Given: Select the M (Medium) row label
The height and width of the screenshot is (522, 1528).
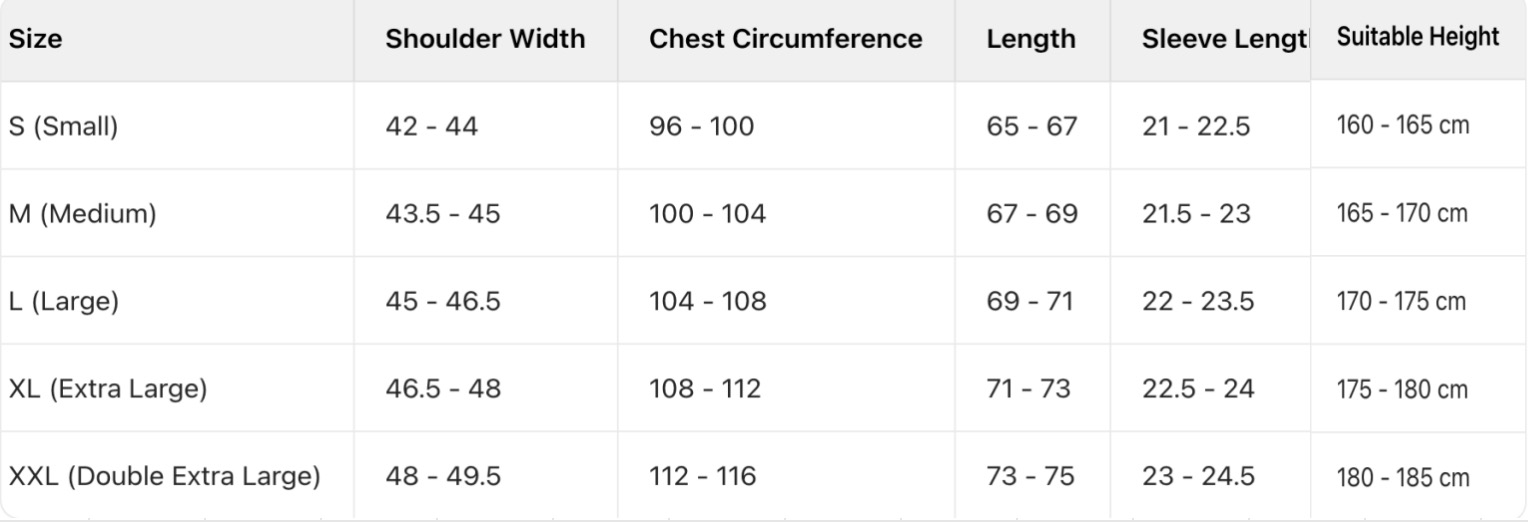Looking at the screenshot, I should [82, 215].
